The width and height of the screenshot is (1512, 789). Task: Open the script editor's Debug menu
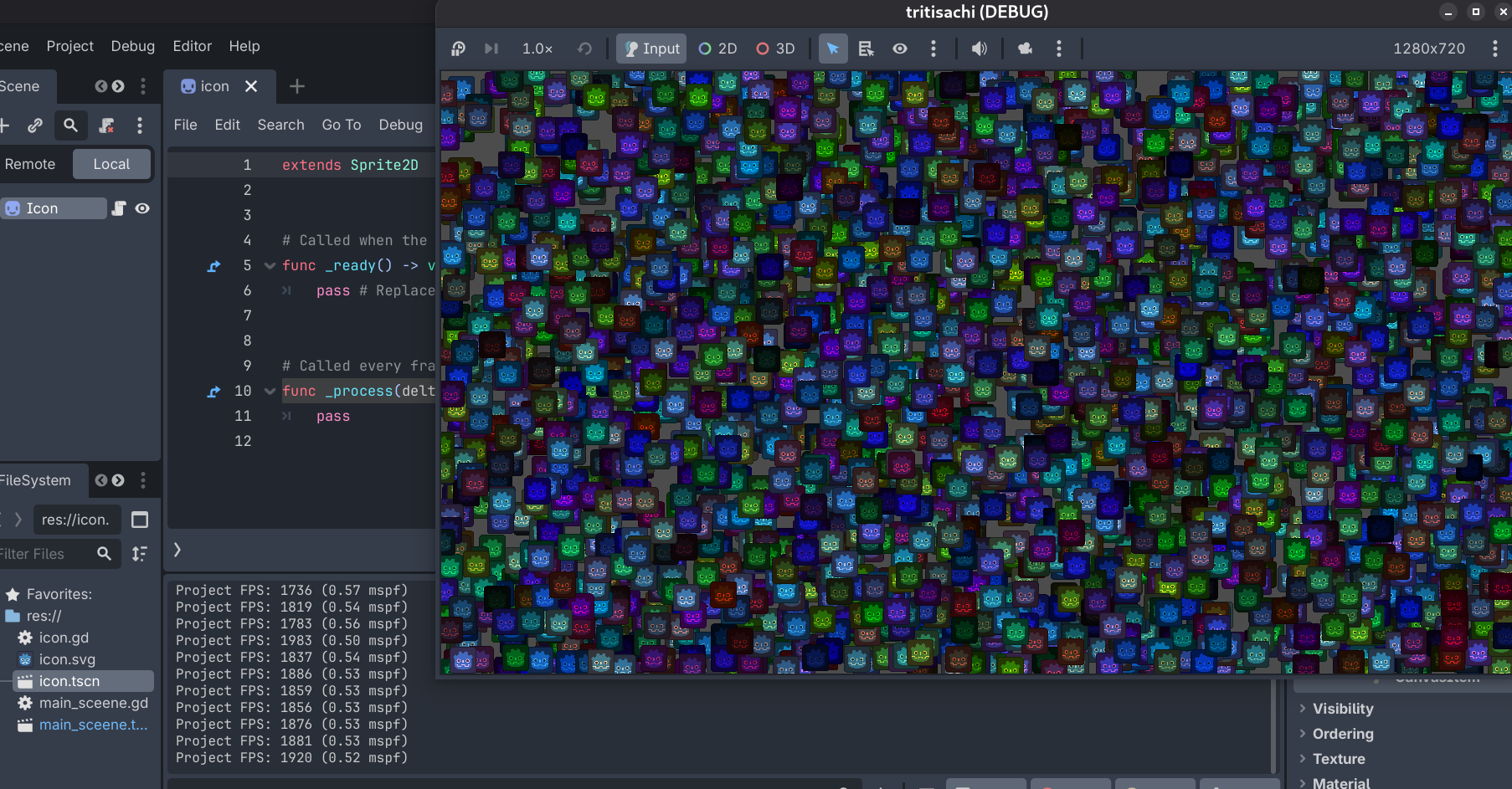pyautogui.click(x=401, y=125)
